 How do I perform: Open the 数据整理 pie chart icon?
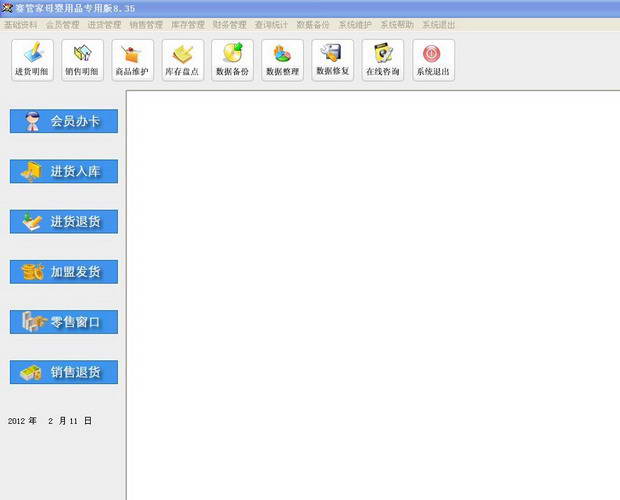click(282, 60)
